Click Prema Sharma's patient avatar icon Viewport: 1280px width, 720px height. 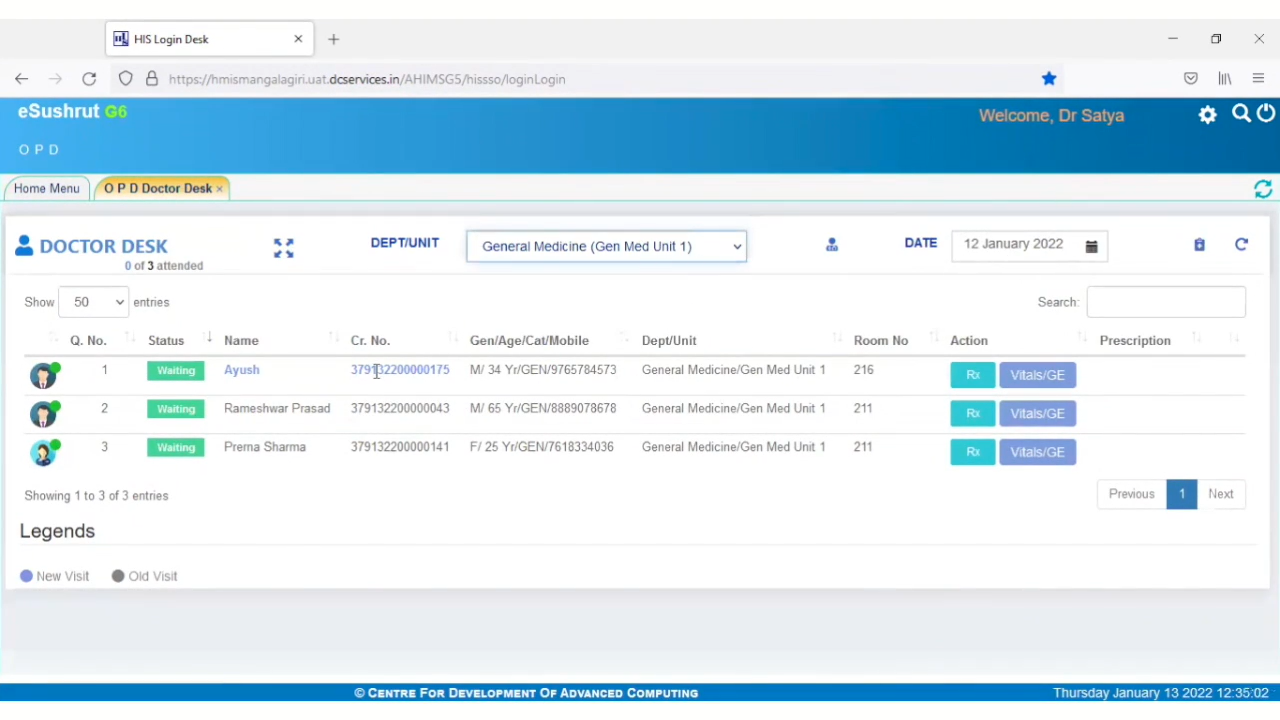43,453
